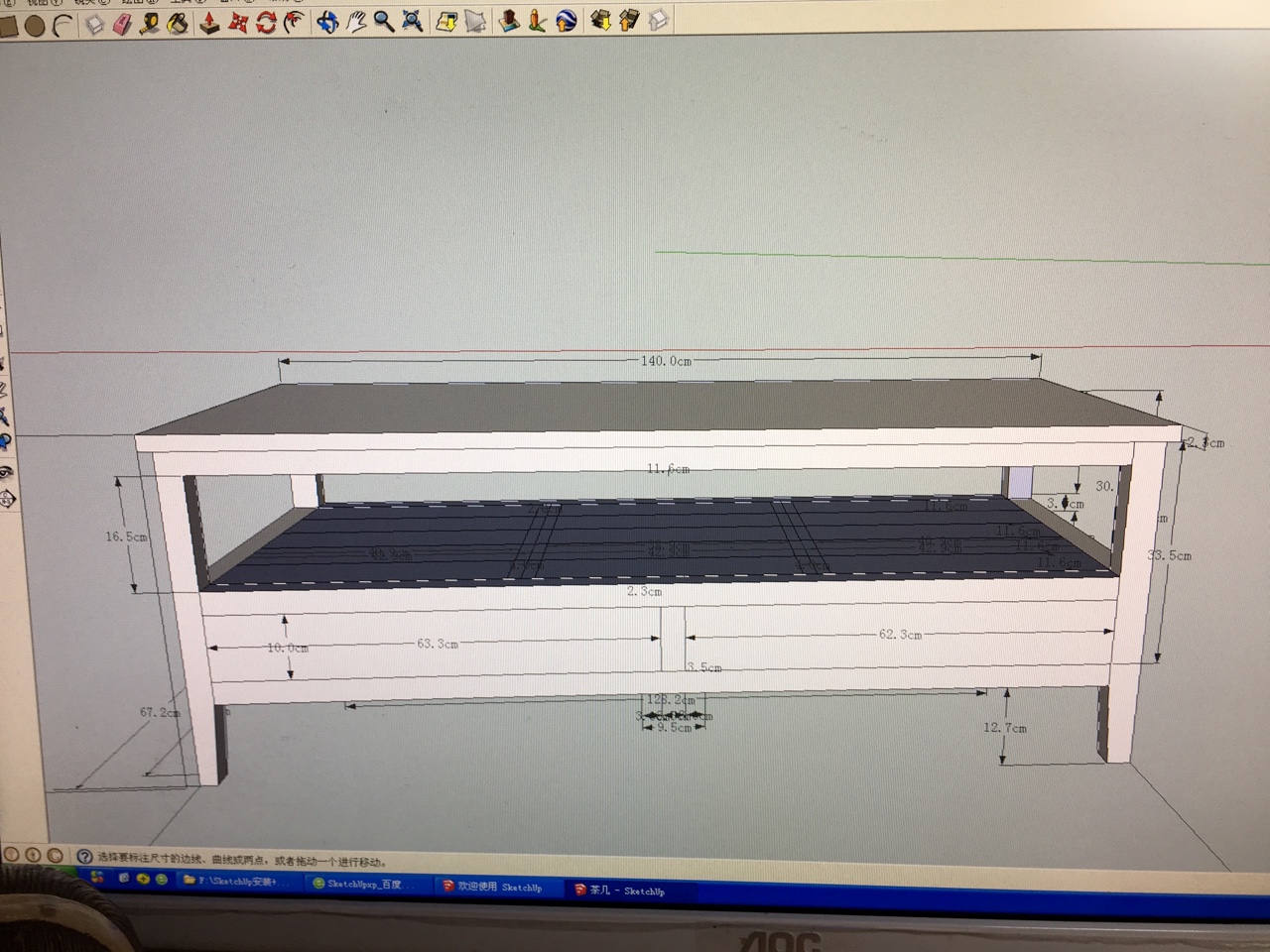Select the Look Around eye tool

(x=5, y=471)
